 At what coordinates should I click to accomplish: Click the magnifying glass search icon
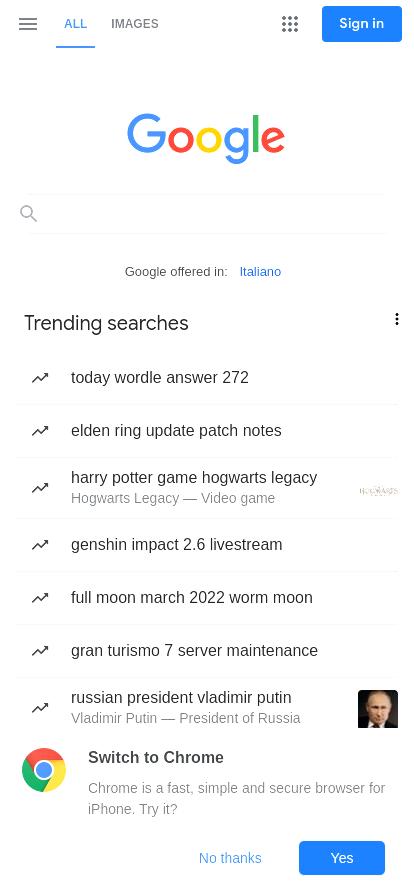(29, 214)
